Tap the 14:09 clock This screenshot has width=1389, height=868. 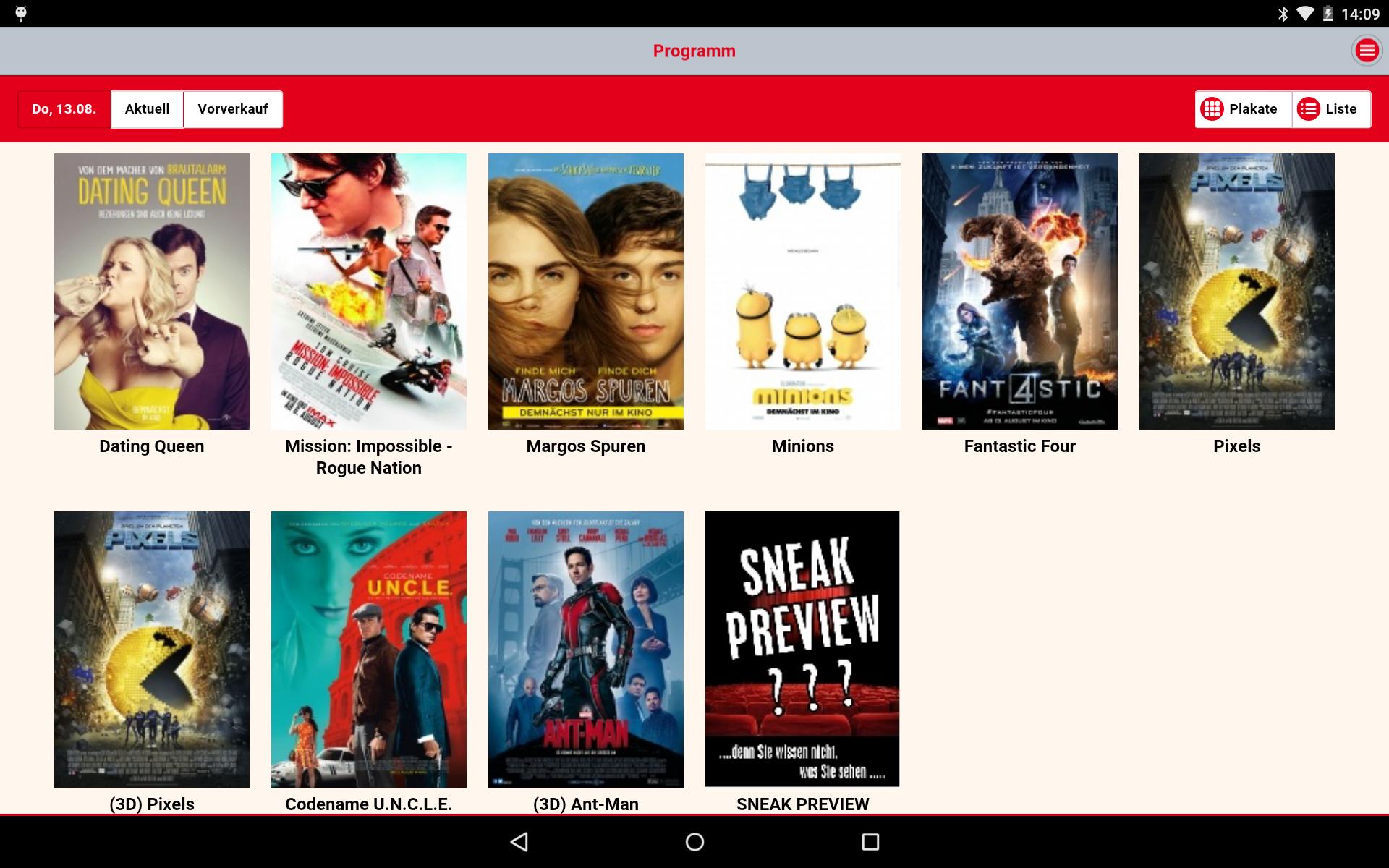point(1360,14)
